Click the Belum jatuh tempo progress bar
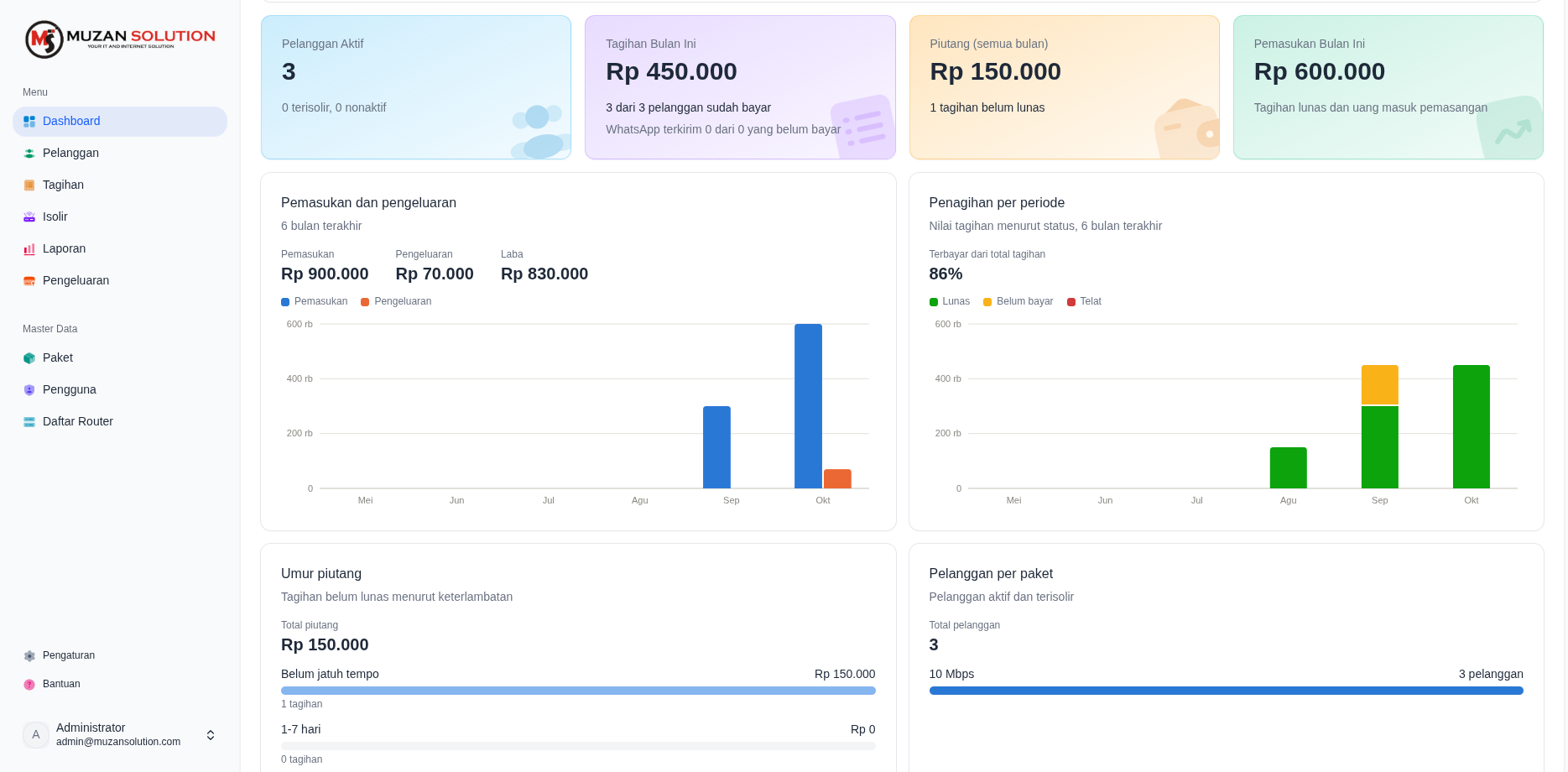 click(x=578, y=691)
